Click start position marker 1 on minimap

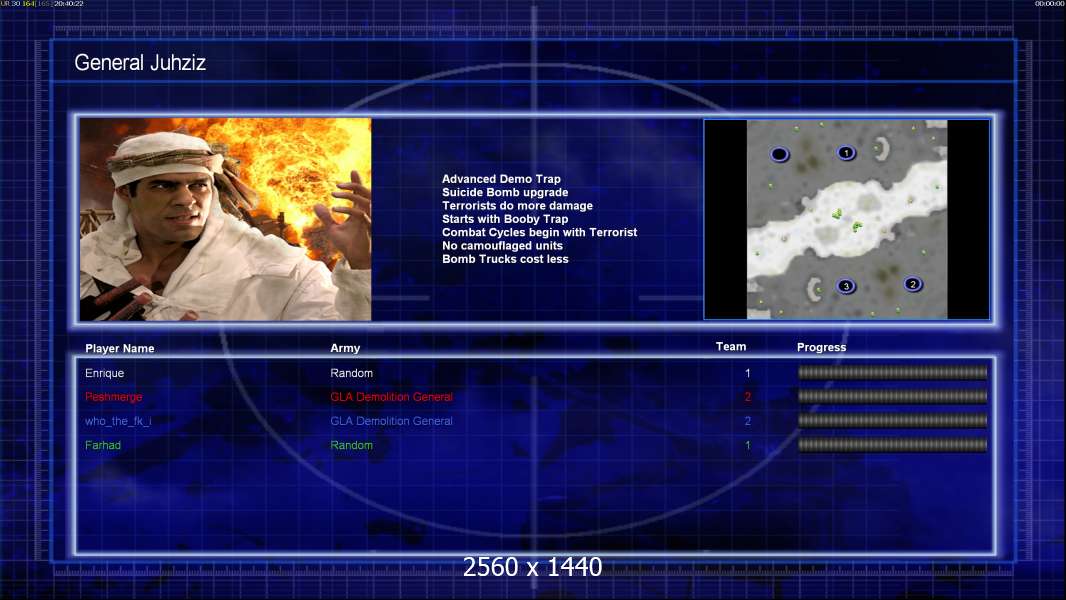pos(846,153)
